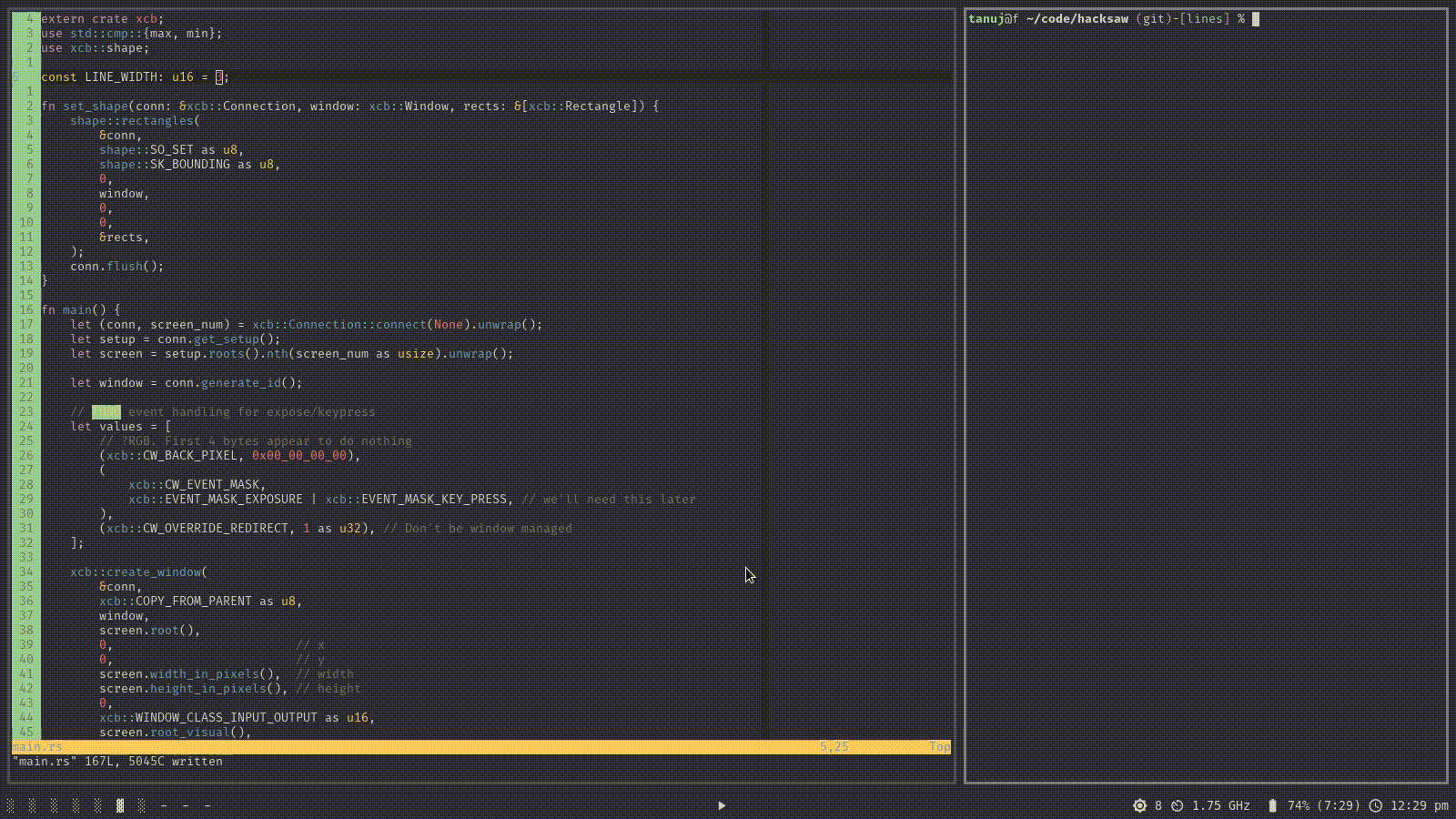
Task: Click 'shape::SK_BOUNDING as u8,' line
Action: pyautogui.click(x=190, y=165)
